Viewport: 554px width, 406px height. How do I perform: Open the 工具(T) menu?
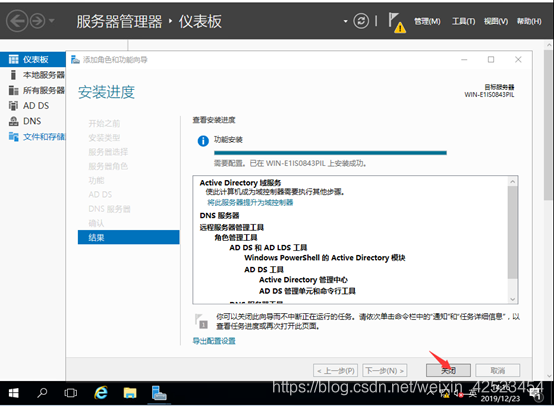[463, 22]
